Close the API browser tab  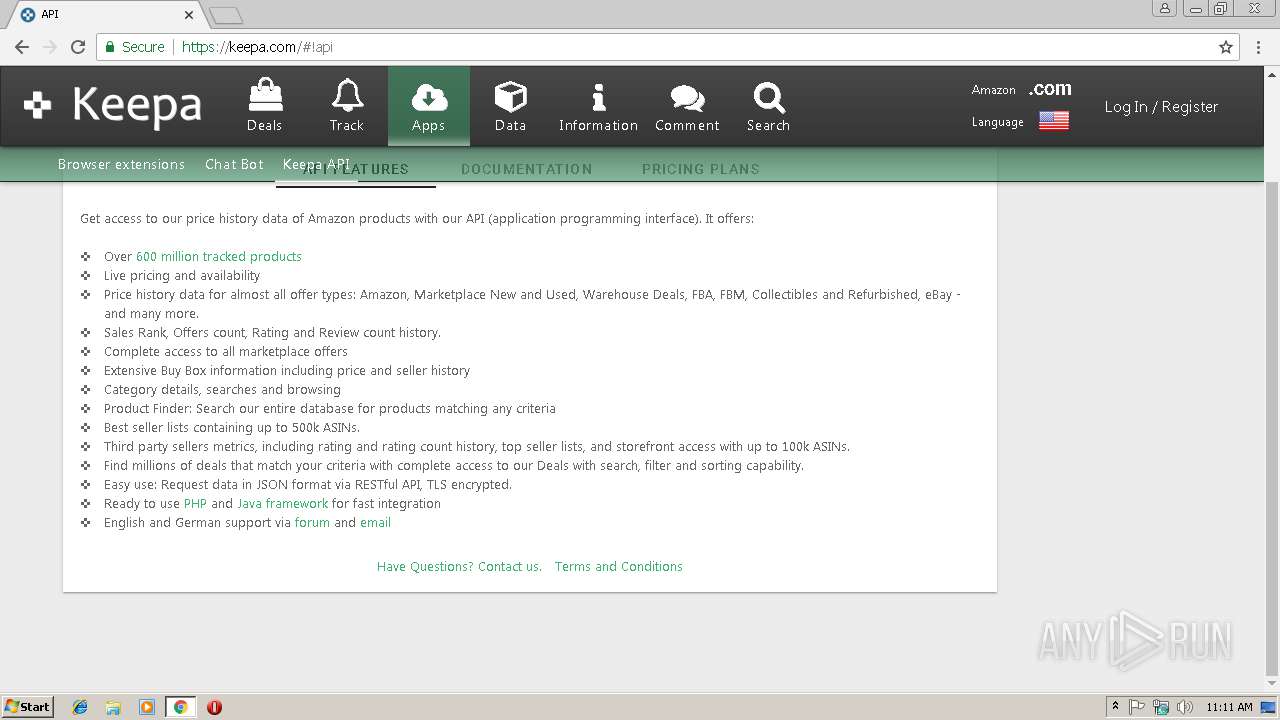[190, 15]
